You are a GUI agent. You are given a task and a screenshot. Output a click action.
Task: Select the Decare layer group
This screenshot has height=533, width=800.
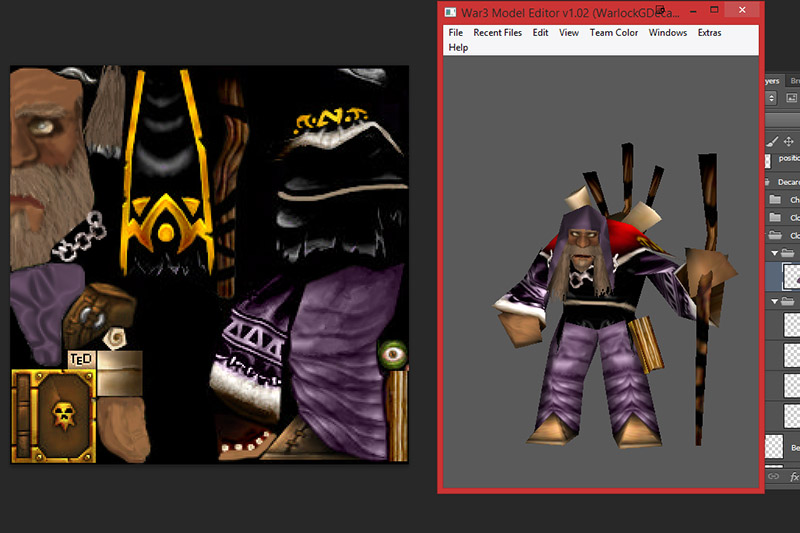783,182
